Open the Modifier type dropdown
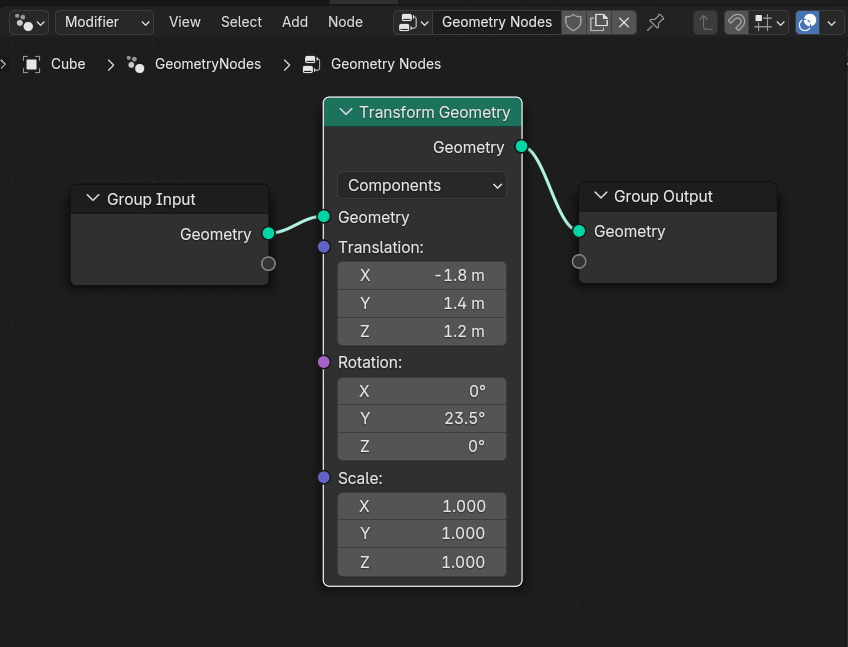The width and height of the screenshot is (848, 647). point(104,23)
